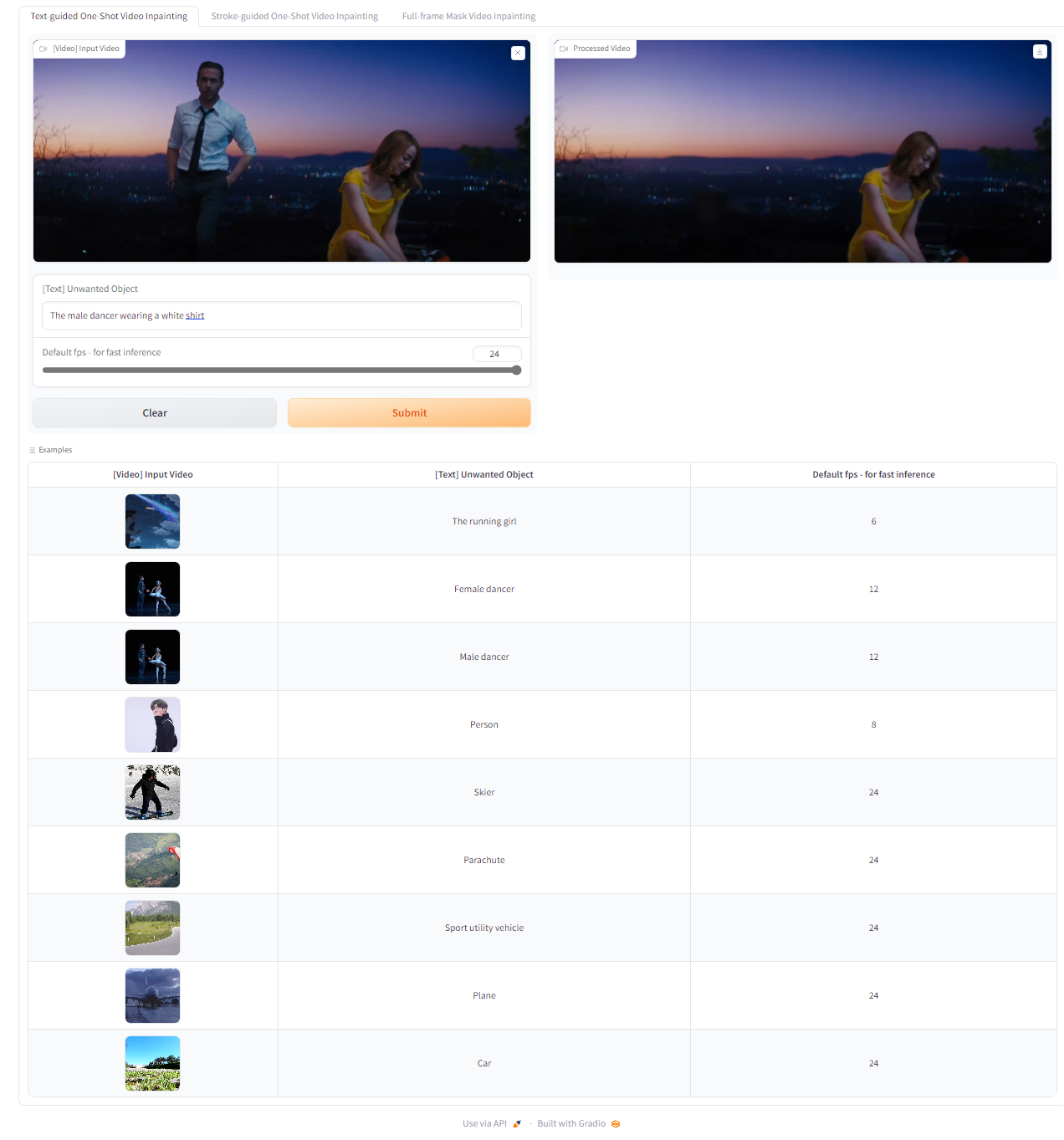This screenshot has height=1140, width=1064.
Task: Click the '[Text] Unwanted Object' column header
Action: point(484,474)
